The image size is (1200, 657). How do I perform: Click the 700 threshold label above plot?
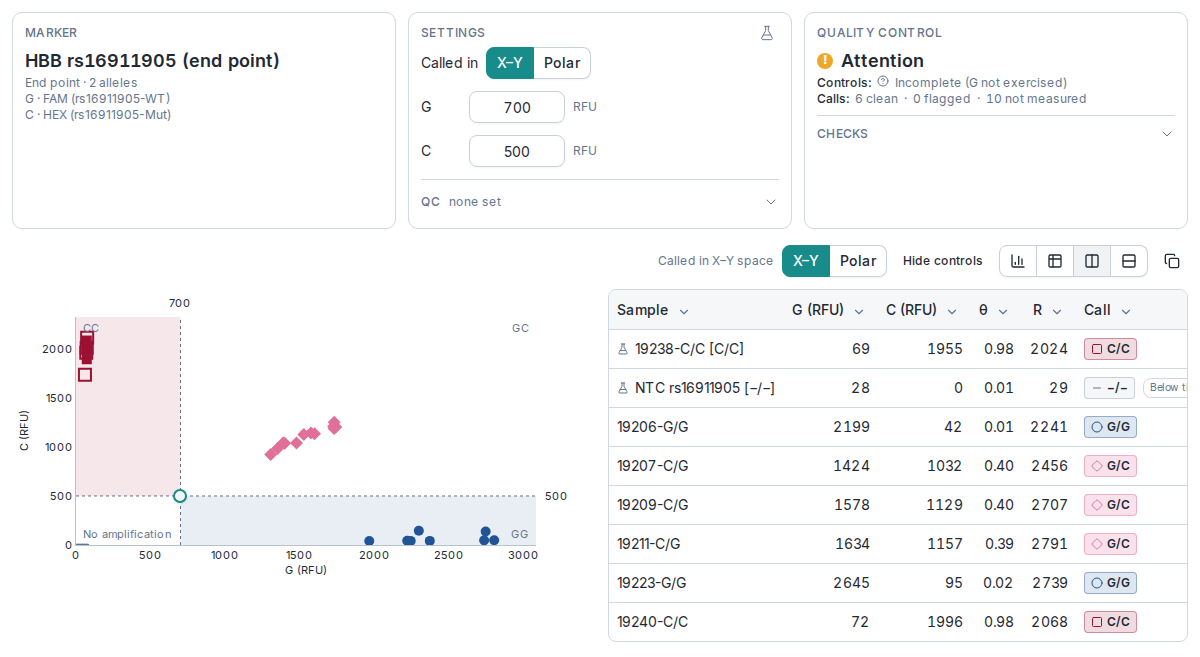[x=179, y=303]
